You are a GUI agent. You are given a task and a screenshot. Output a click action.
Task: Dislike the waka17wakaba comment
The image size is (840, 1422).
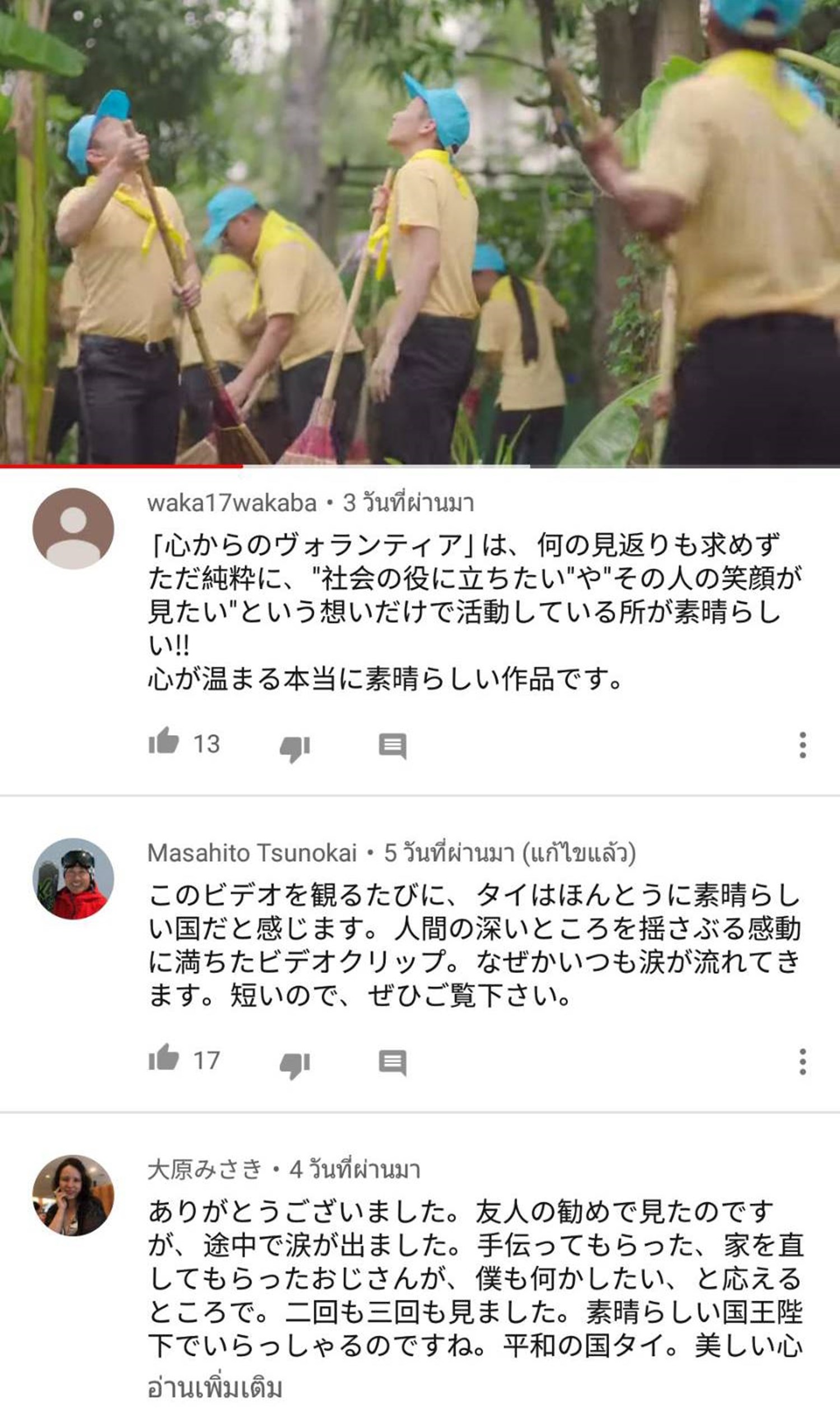pos(295,749)
